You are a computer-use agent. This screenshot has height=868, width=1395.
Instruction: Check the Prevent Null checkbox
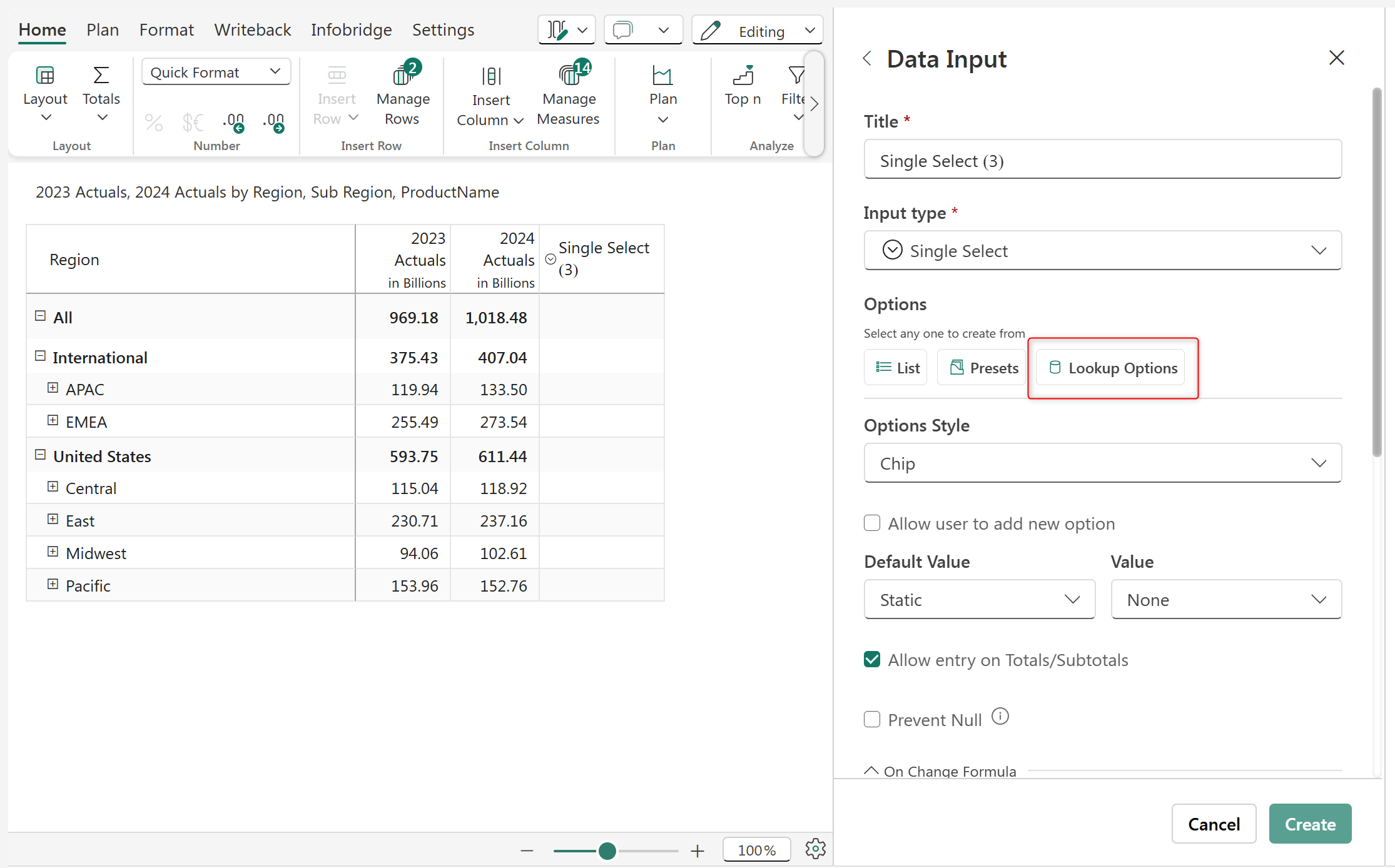[872, 719]
